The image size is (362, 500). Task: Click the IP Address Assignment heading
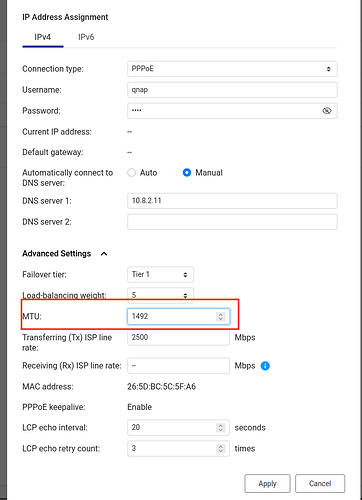coord(65,17)
